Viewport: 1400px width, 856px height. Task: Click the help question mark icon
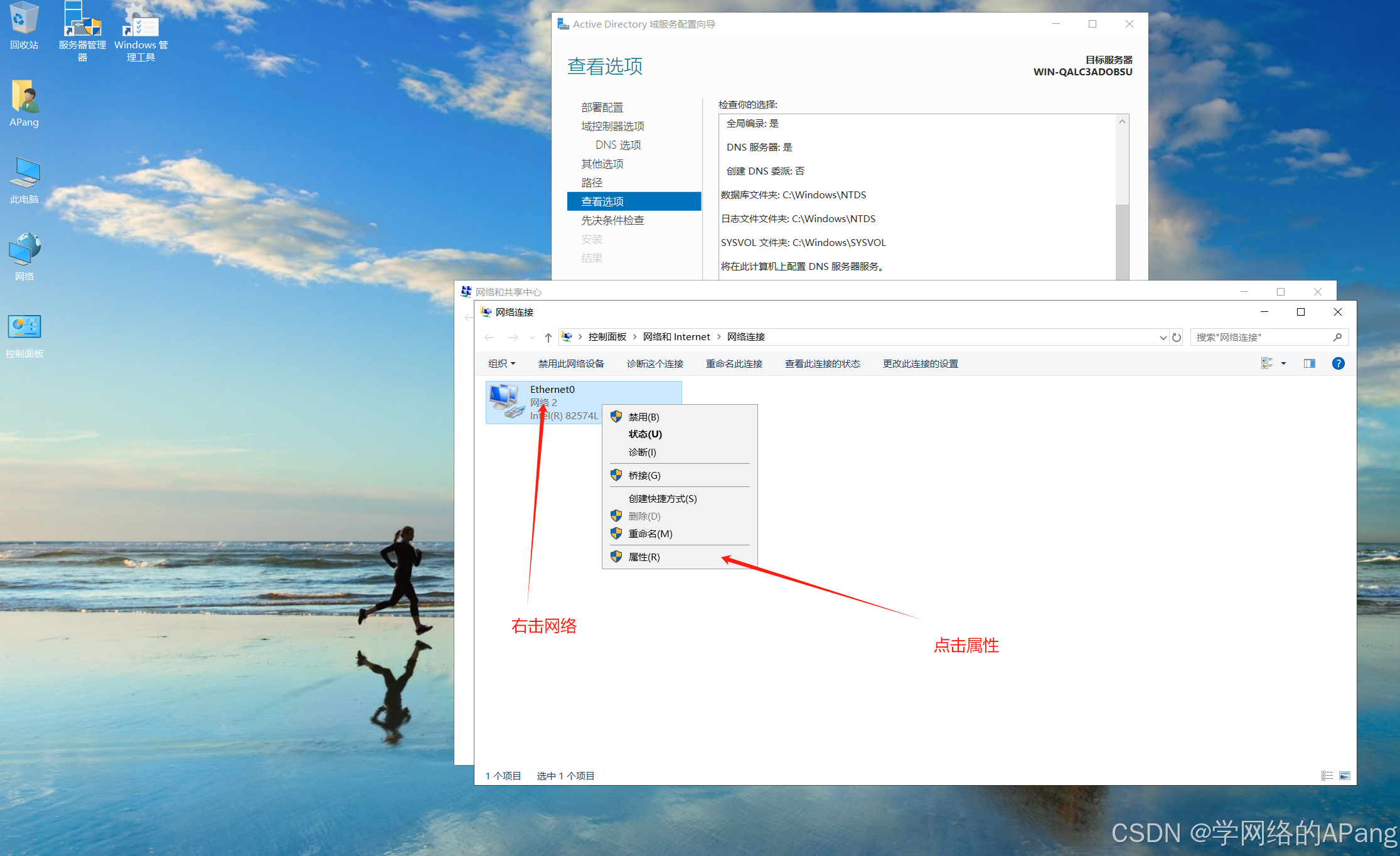(x=1338, y=363)
